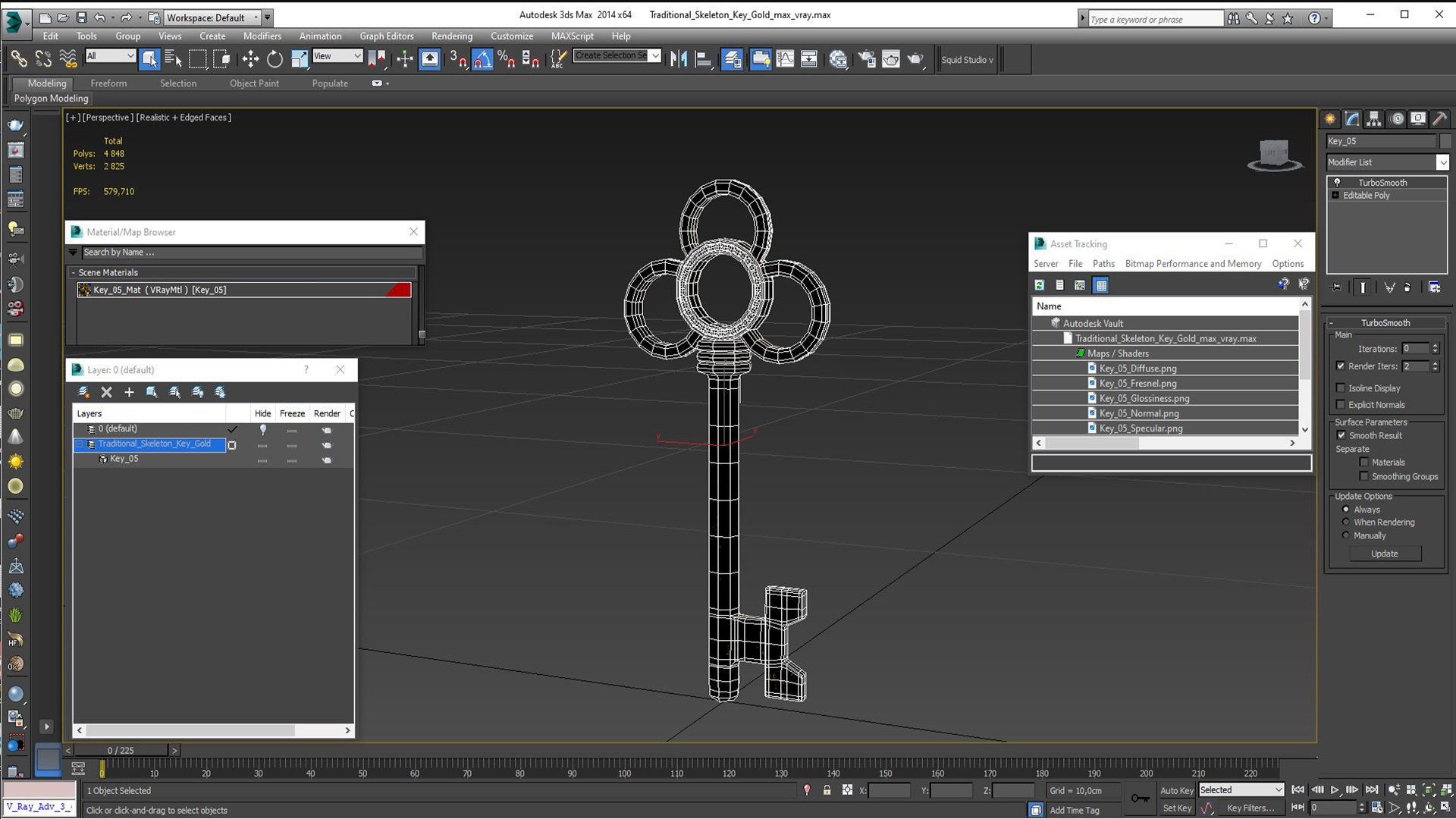Open Bitmap Performance and Memory menu
Screen dimensions: 1456x819
tap(1193, 264)
